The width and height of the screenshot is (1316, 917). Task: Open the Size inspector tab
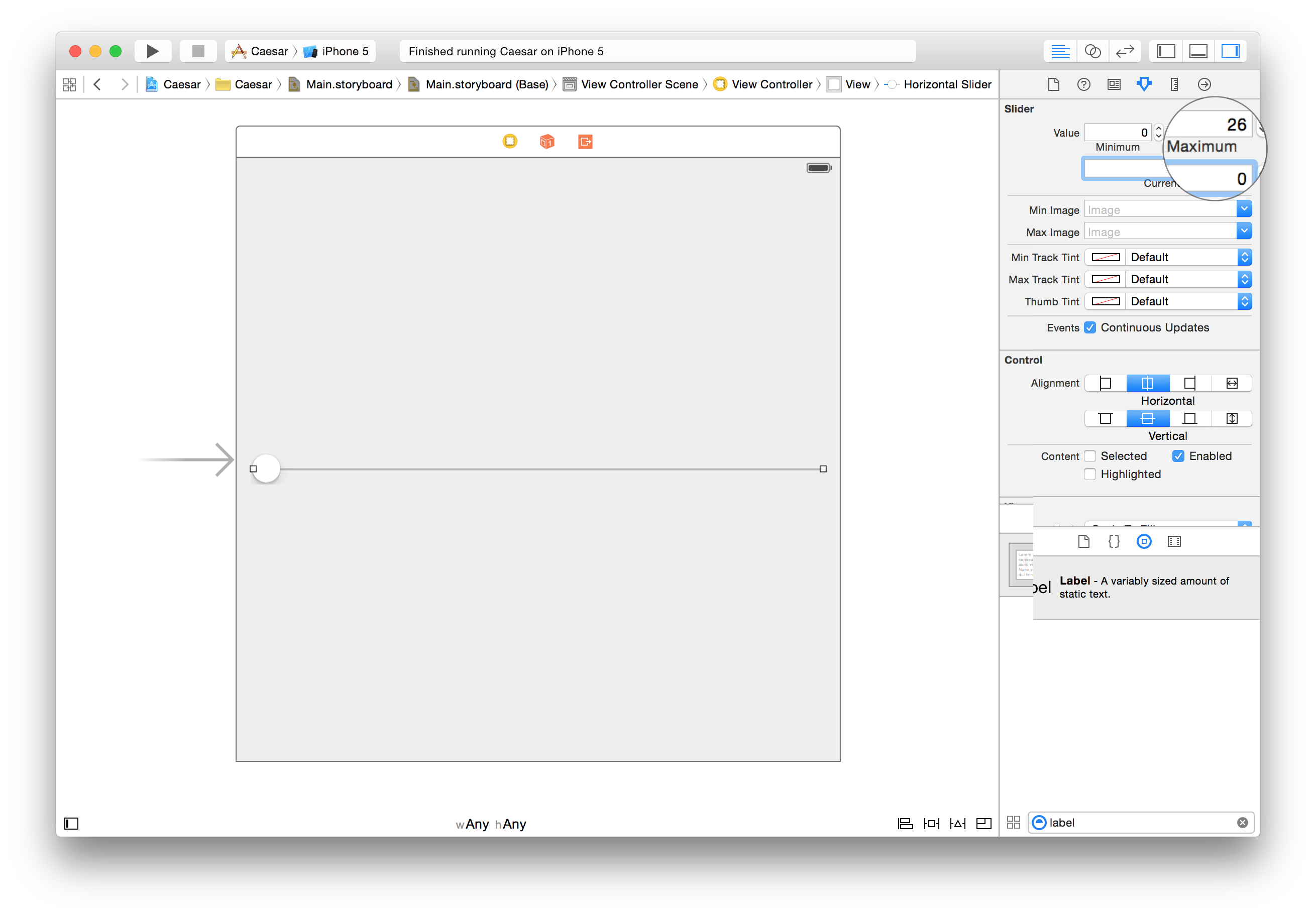(1174, 85)
